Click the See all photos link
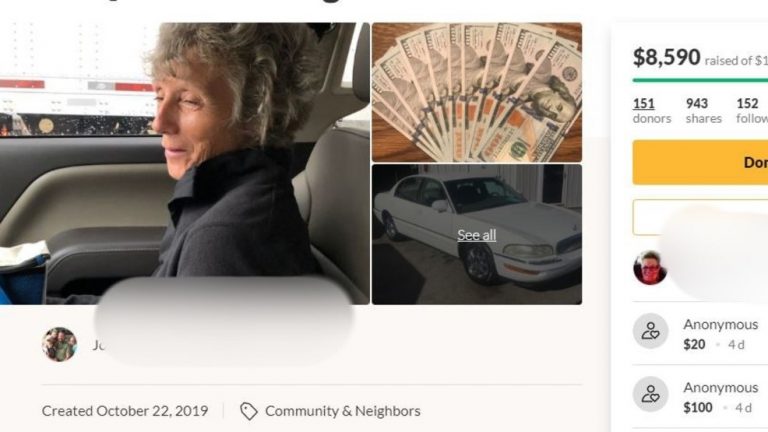768x432 pixels. (x=477, y=235)
